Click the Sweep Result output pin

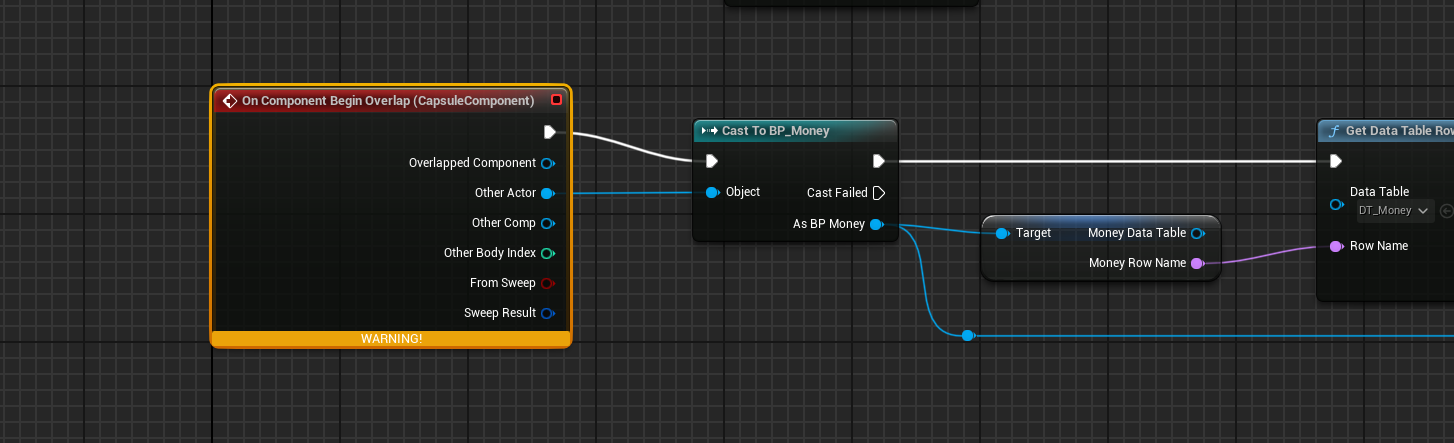[547, 313]
